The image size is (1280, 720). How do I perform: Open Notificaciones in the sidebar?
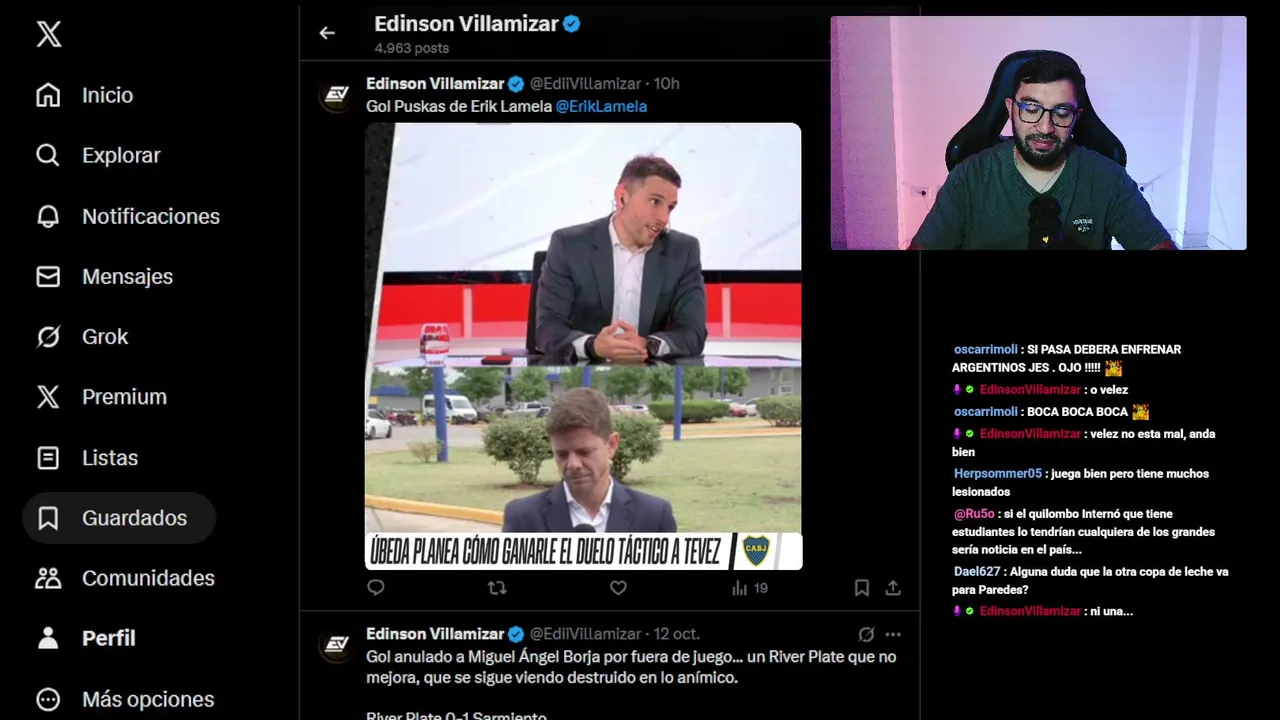coord(127,216)
